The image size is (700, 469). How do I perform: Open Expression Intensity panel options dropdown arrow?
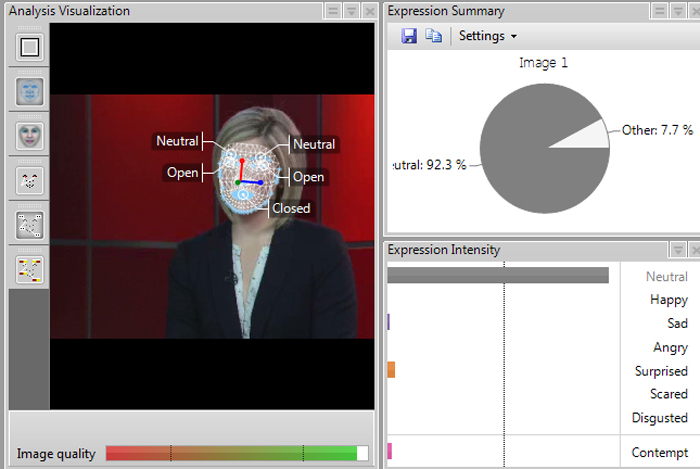678,250
